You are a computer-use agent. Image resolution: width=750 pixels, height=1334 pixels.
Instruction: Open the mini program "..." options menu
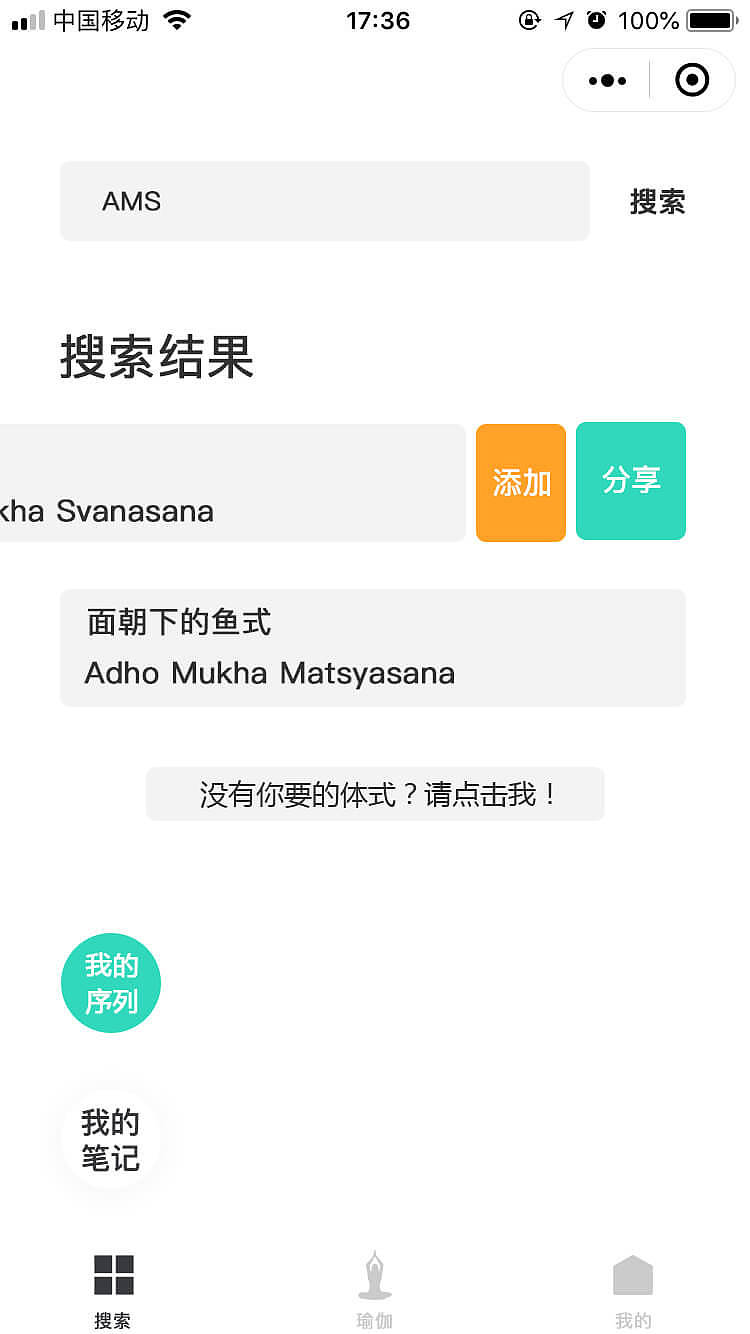[x=606, y=80]
